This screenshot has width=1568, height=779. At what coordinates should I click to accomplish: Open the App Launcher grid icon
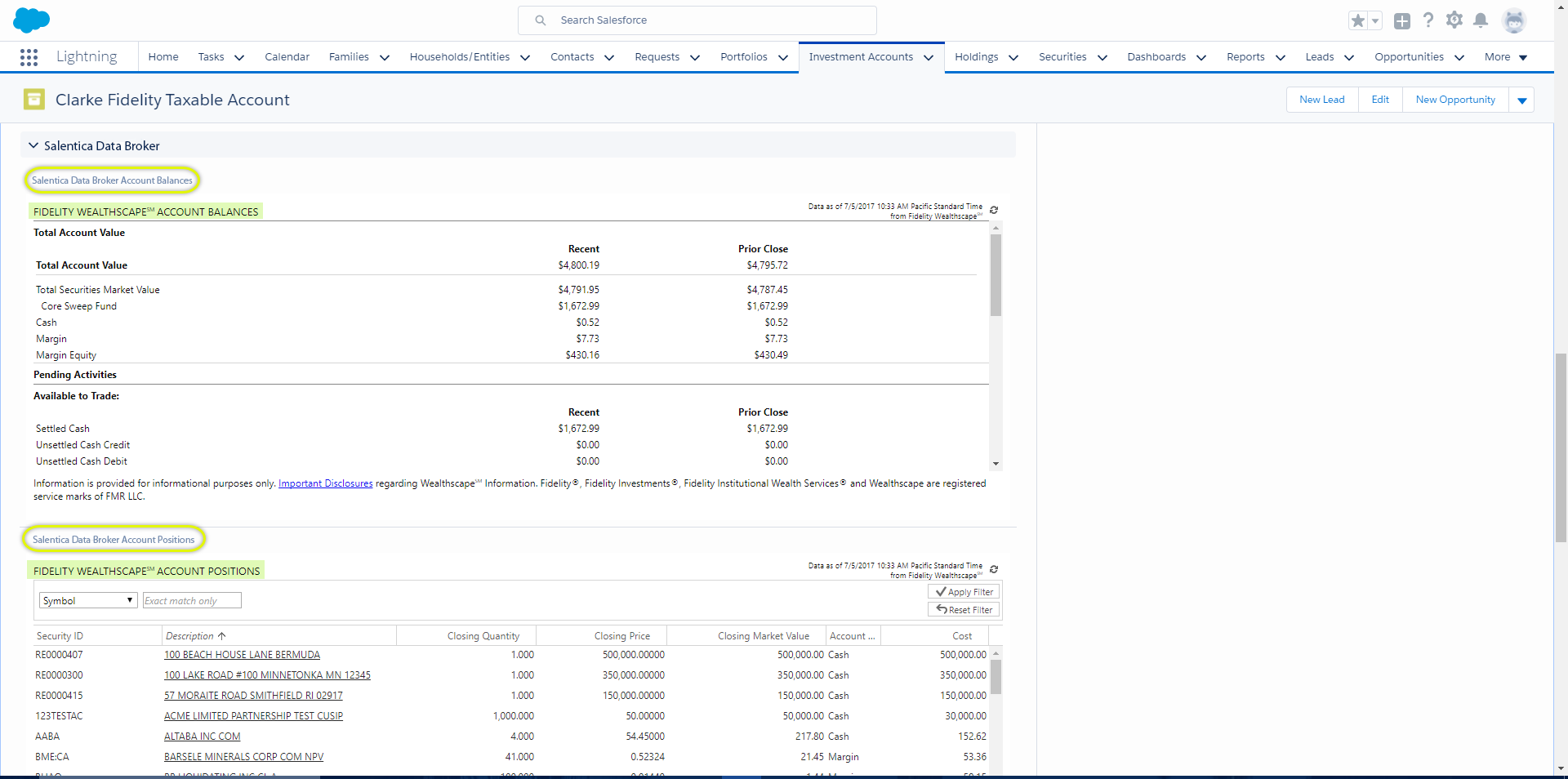tap(29, 57)
